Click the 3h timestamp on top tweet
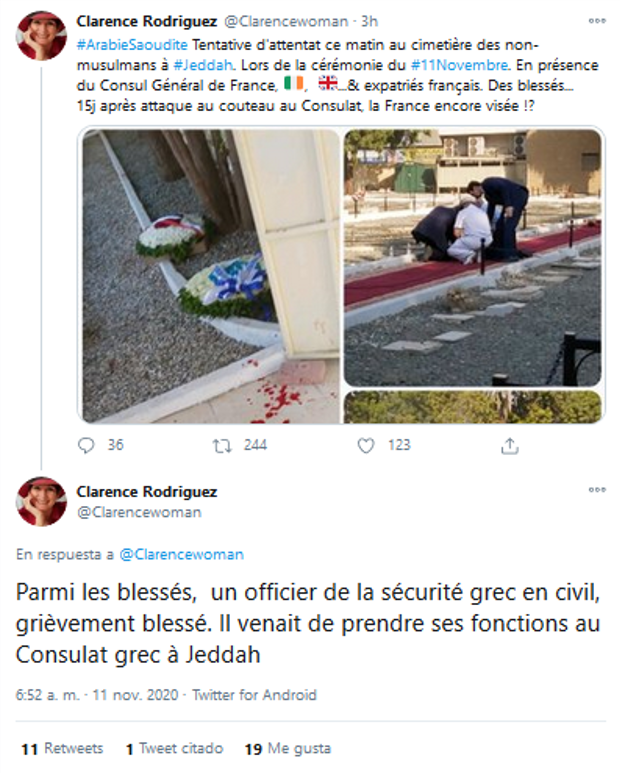Screen dimensions: 621x773 369,21
